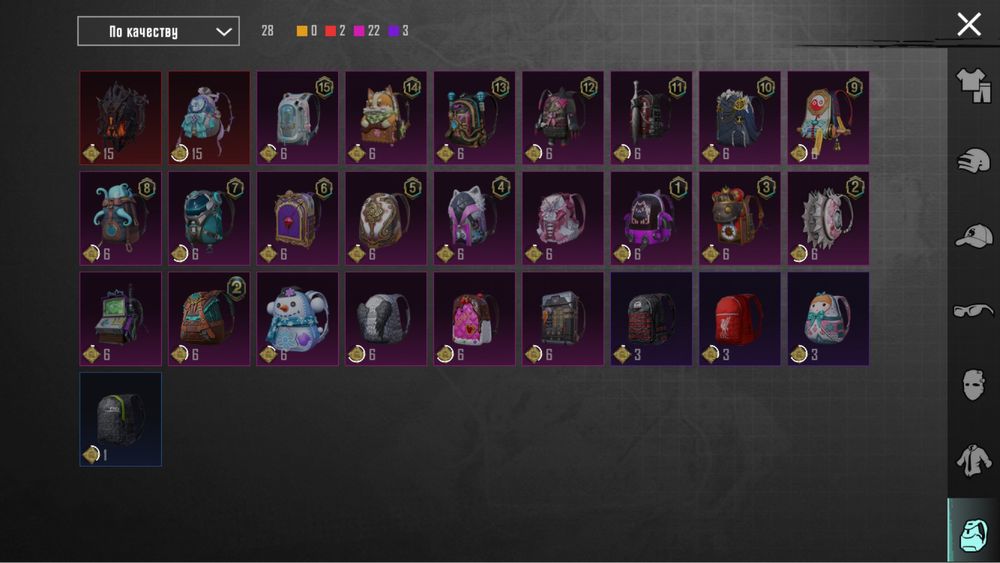The width and height of the screenshot is (1000, 563).
Task: Pick the octopus backpack numbered 8
Action: point(121,218)
